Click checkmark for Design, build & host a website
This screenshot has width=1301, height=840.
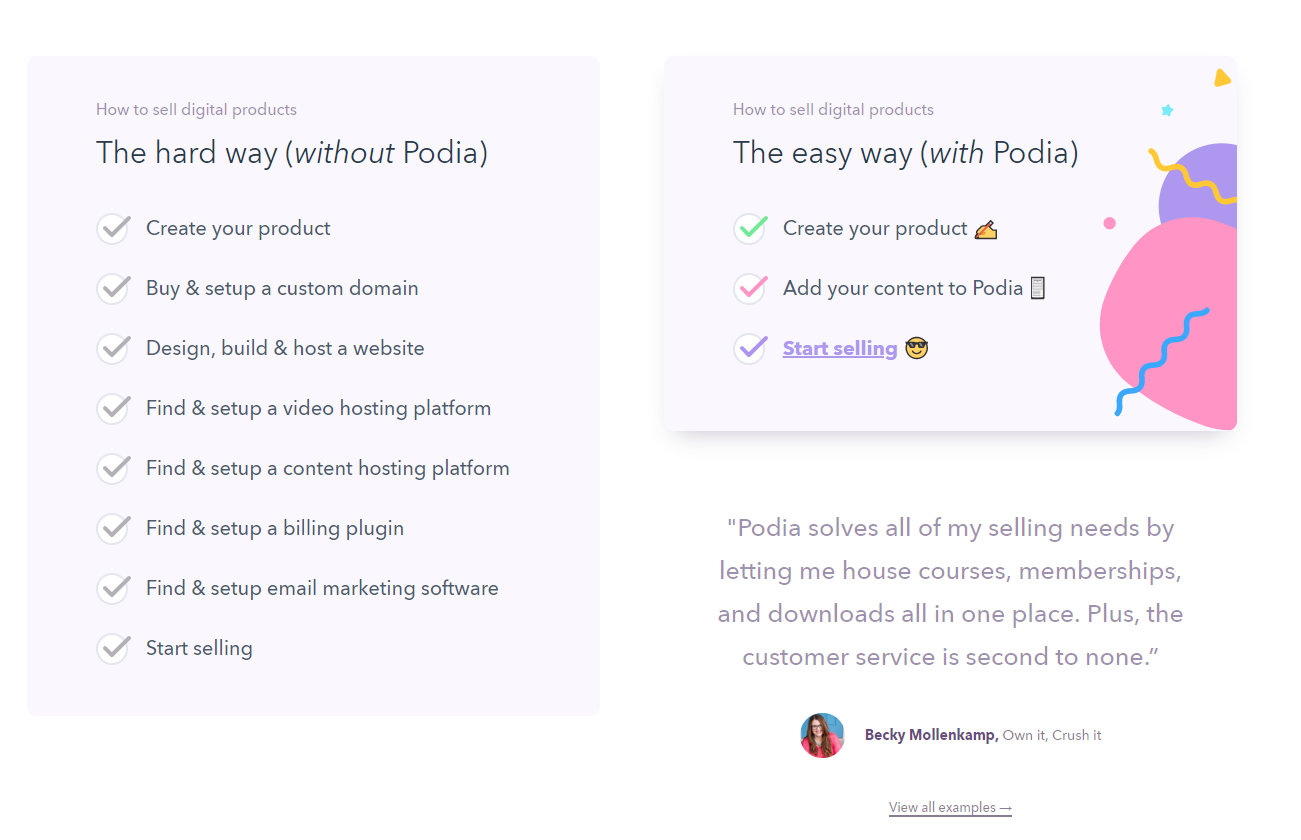point(113,348)
